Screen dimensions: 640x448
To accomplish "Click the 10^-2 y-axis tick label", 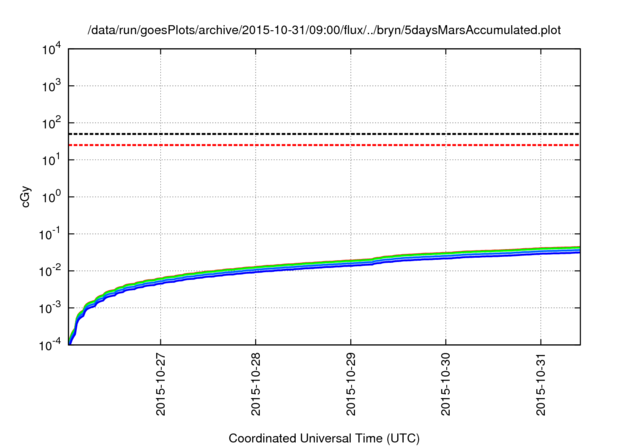I will 50,271.
